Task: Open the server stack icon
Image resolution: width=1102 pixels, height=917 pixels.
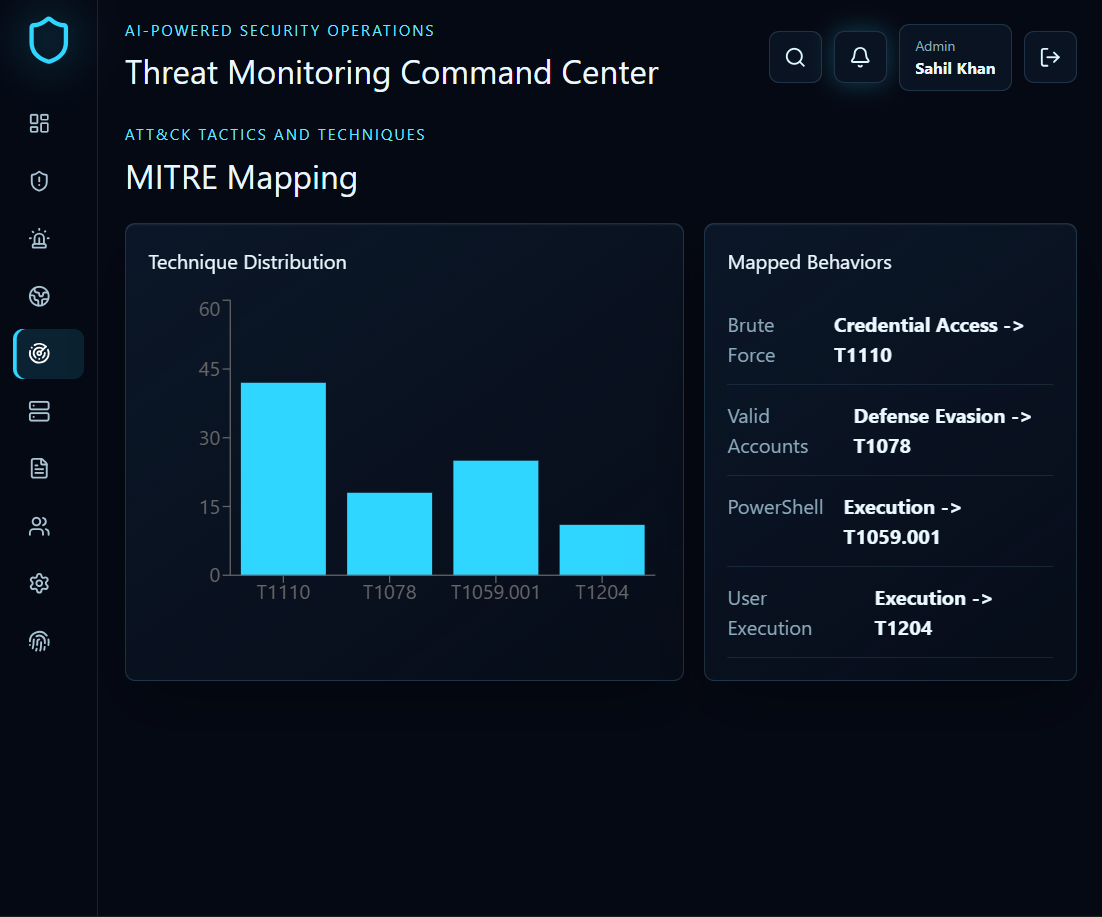Action: click(x=39, y=411)
